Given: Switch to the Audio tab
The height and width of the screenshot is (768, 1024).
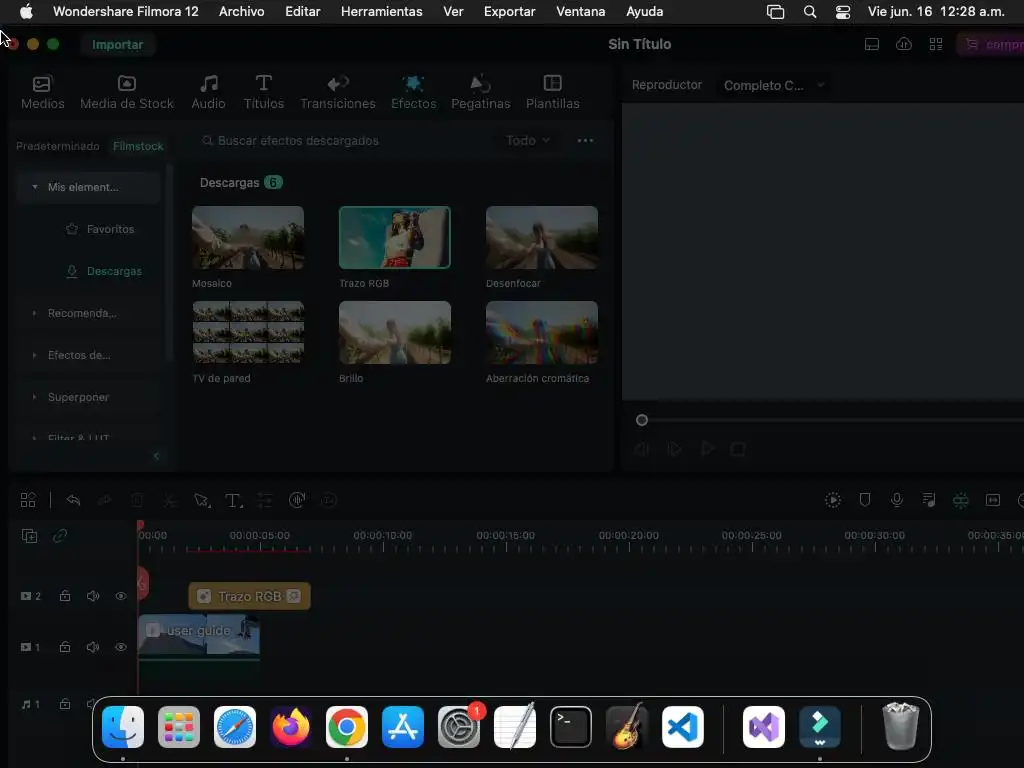Looking at the screenshot, I should pyautogui.click(x=208, y=92).
